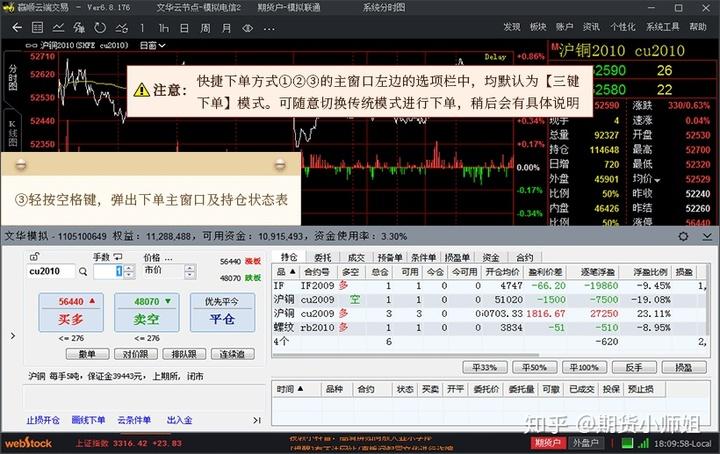Switch to the 成交 tab
This screenshot has height=454, width=720.
pos(356,258)
